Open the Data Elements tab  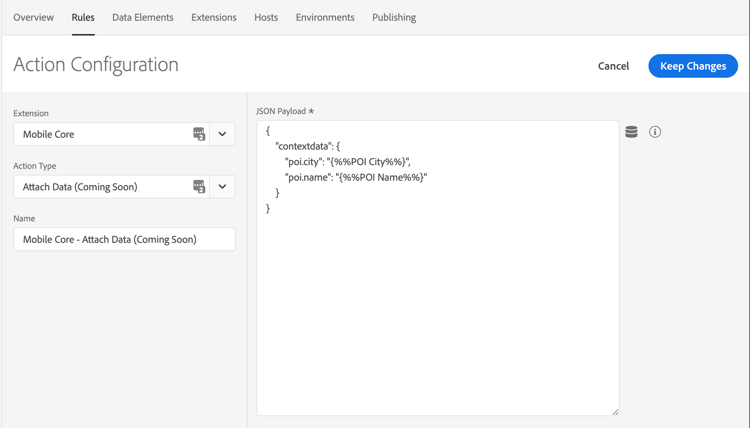pyautogui.click(x=143, y=18)
